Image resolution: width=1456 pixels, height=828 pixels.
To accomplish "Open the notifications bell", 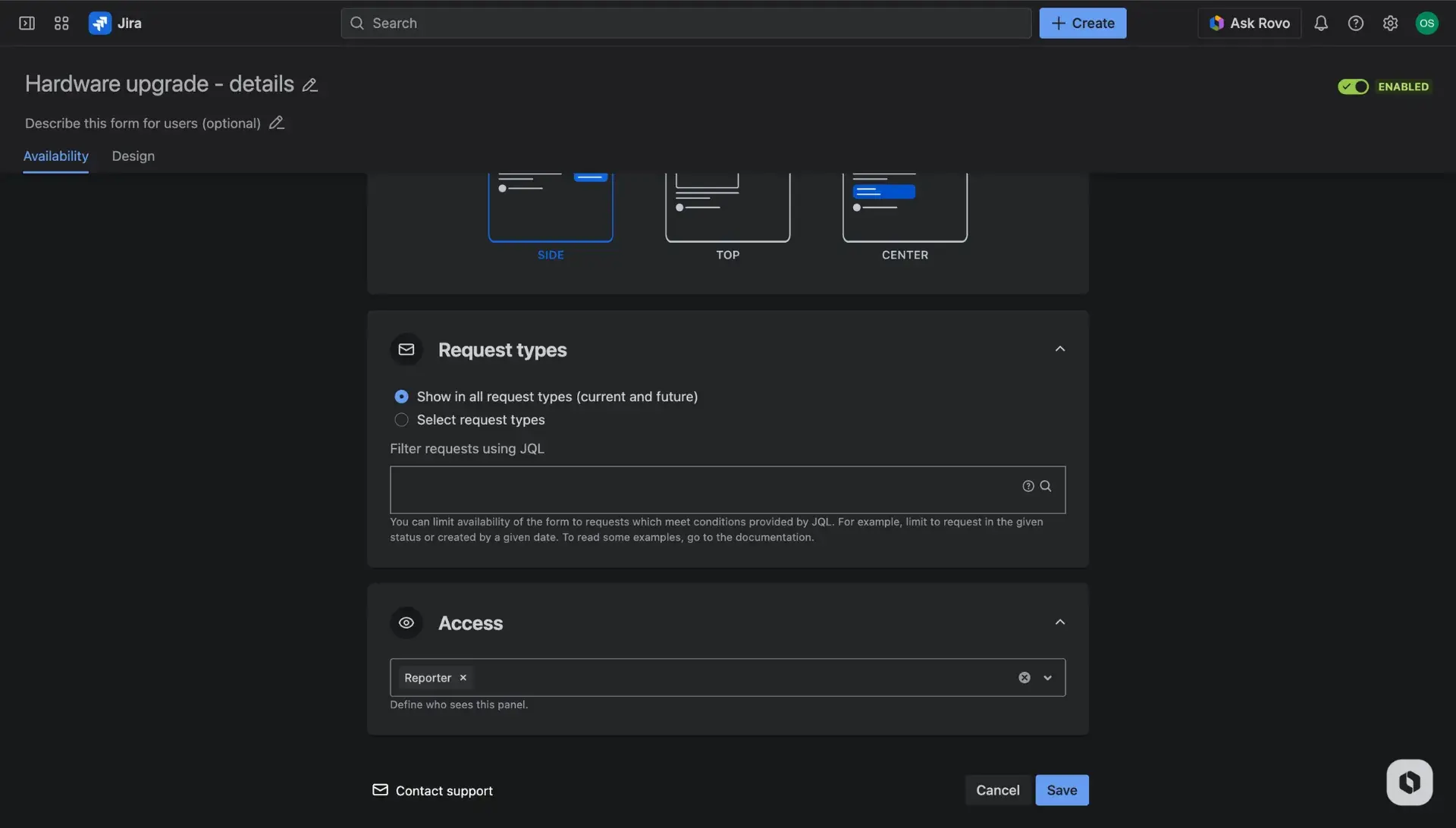I will tap(1320, 23).
